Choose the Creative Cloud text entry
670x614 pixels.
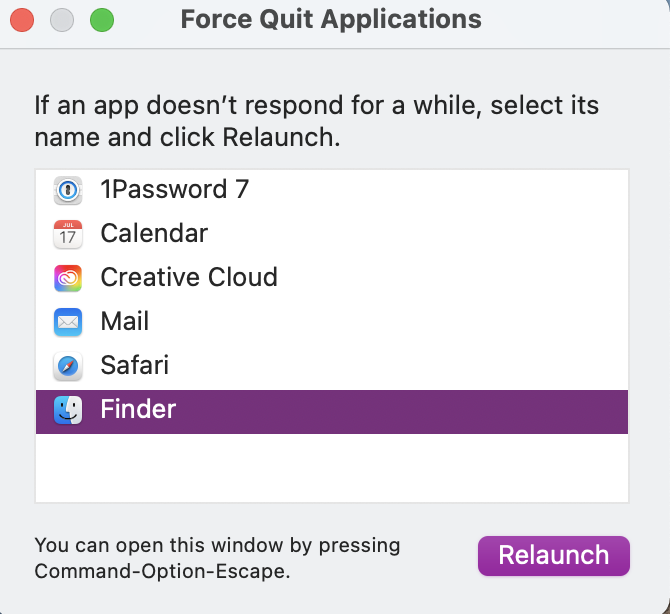pos(189,278)
